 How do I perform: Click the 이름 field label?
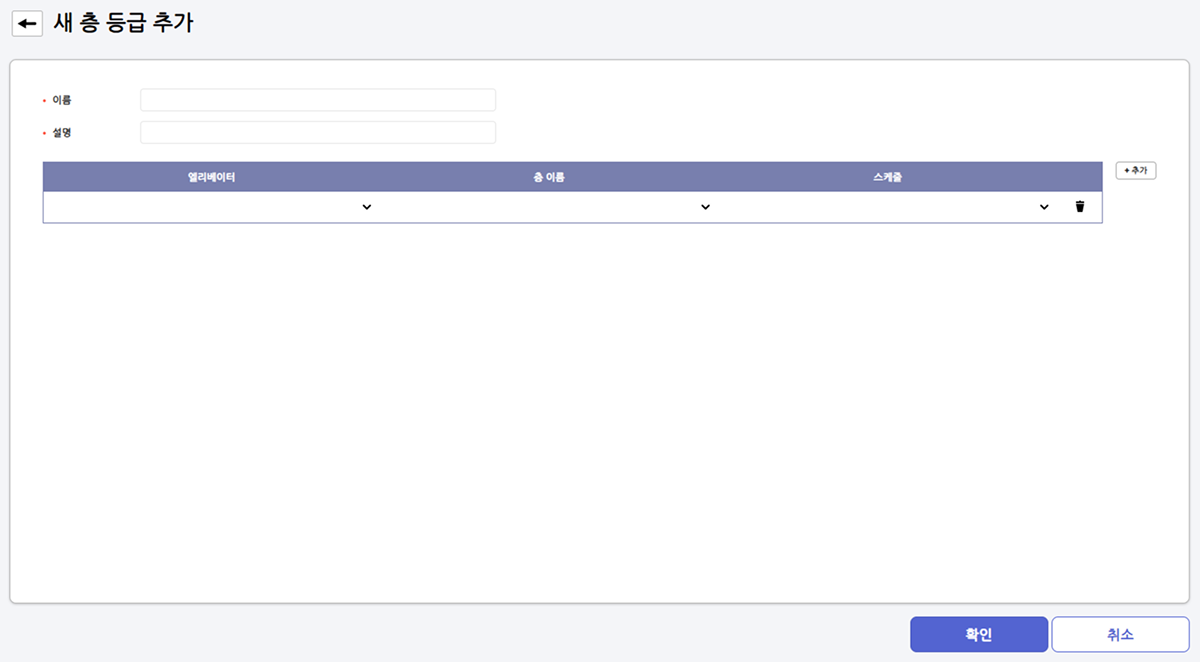tap(62, 100)
